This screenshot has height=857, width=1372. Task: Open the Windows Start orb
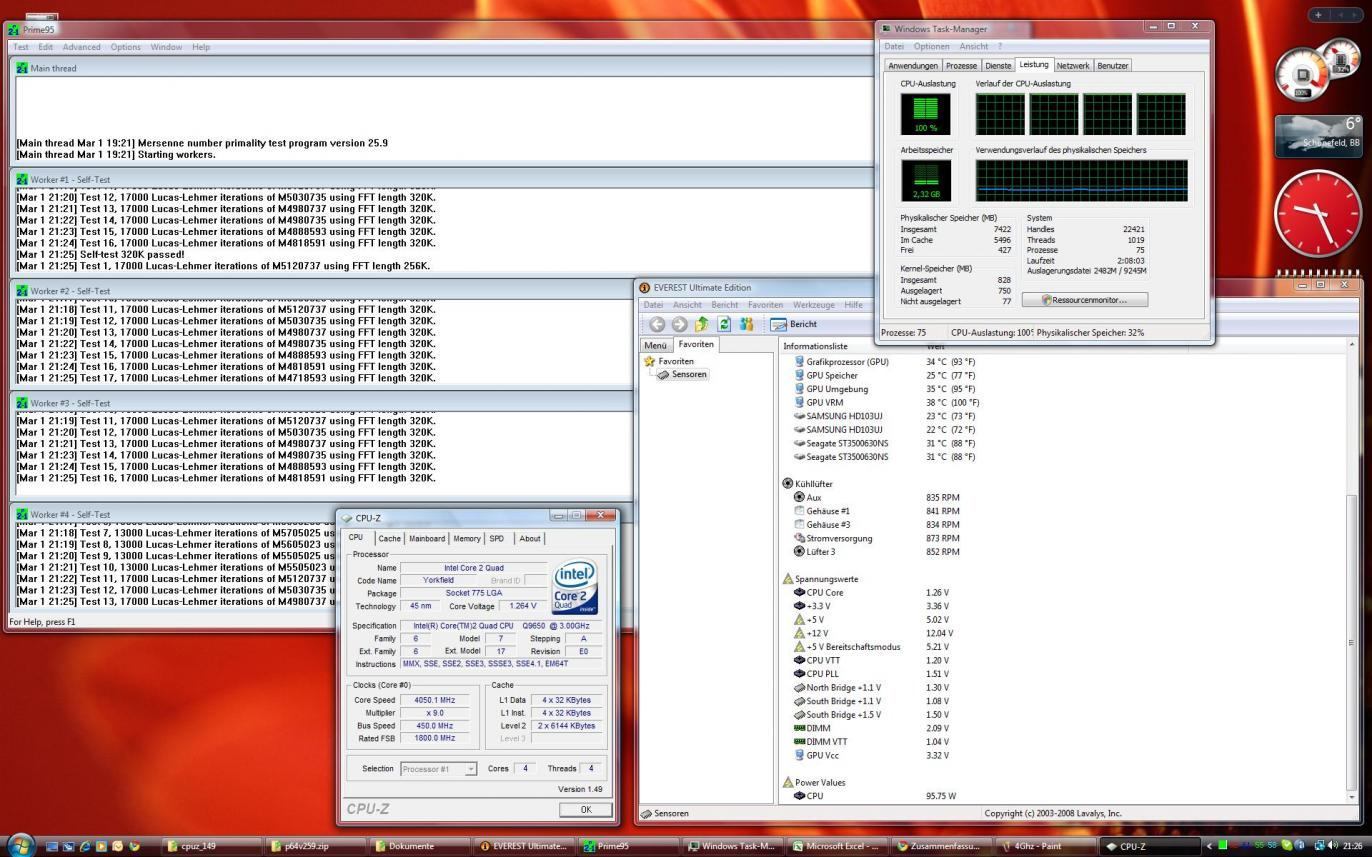[x=20, y=845]
